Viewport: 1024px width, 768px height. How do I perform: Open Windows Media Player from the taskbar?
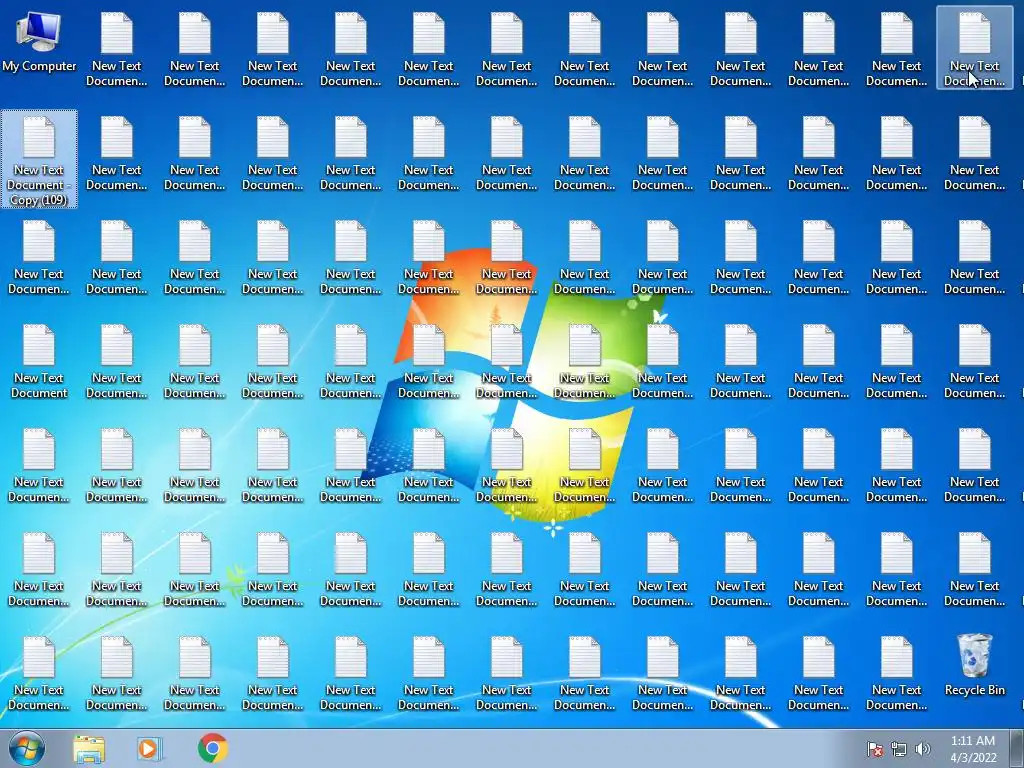(x=150, y=748)
